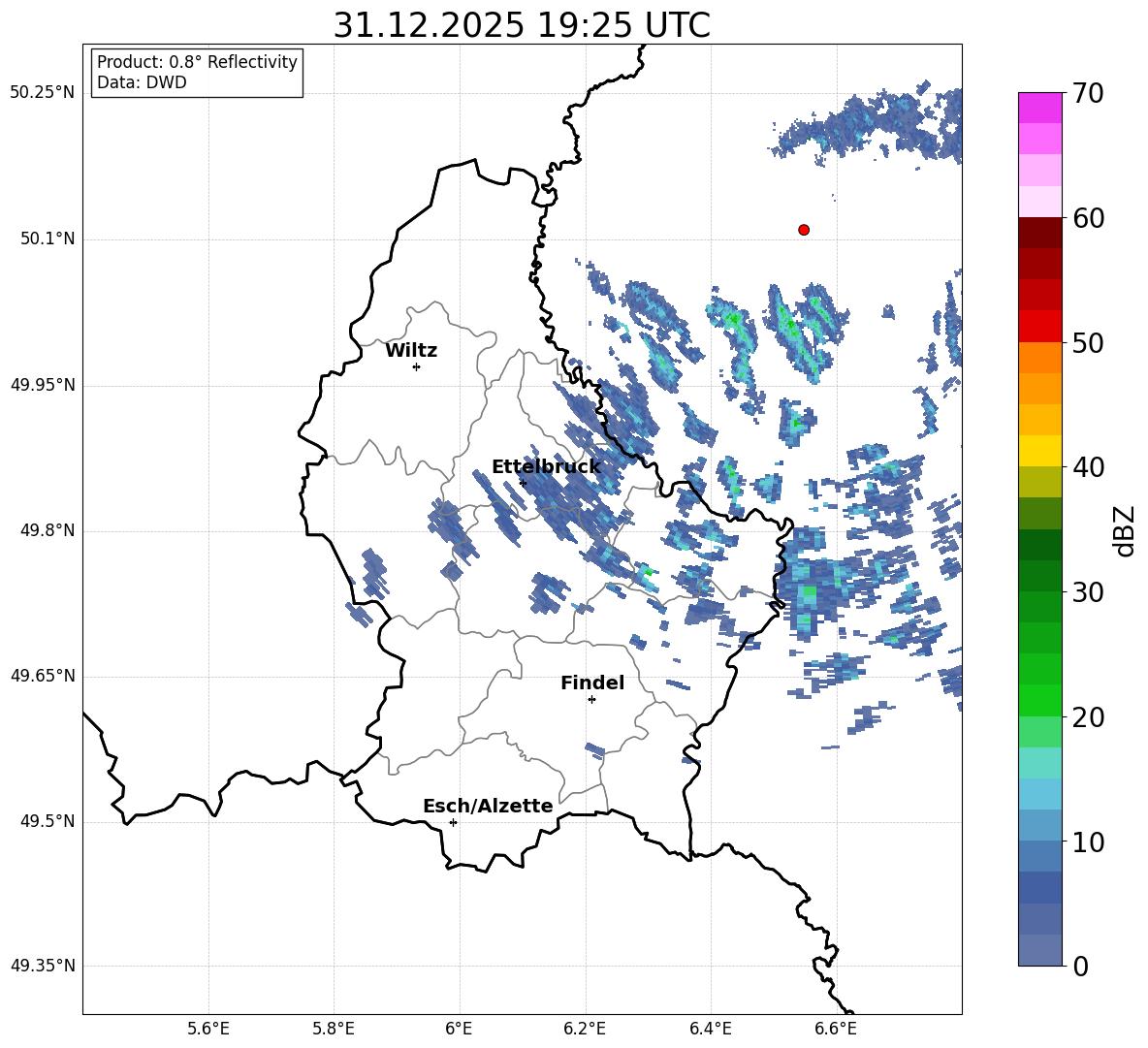Click the 20 label on colorbar
Image resolution: width=1148 pixels, height=1048 pixels.
1088,717
